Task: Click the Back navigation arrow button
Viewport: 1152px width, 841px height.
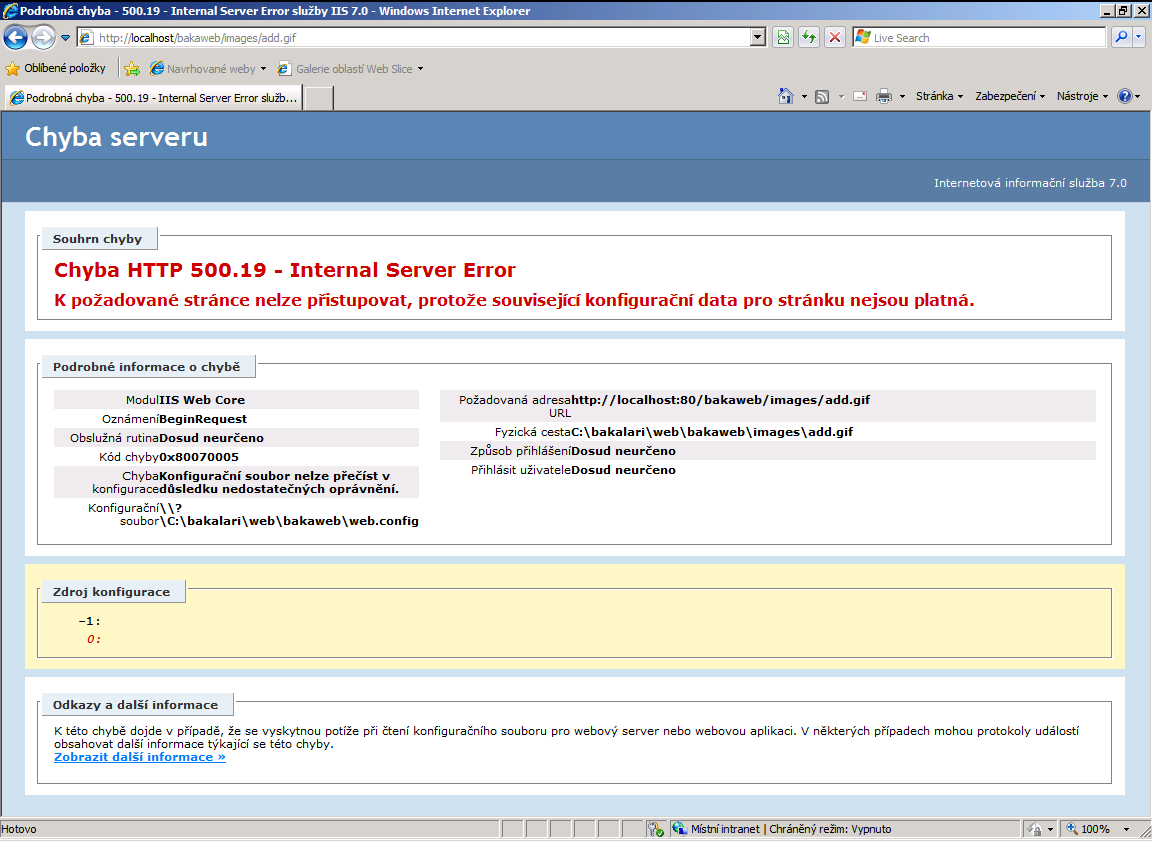Action: [x=16, y=37]
